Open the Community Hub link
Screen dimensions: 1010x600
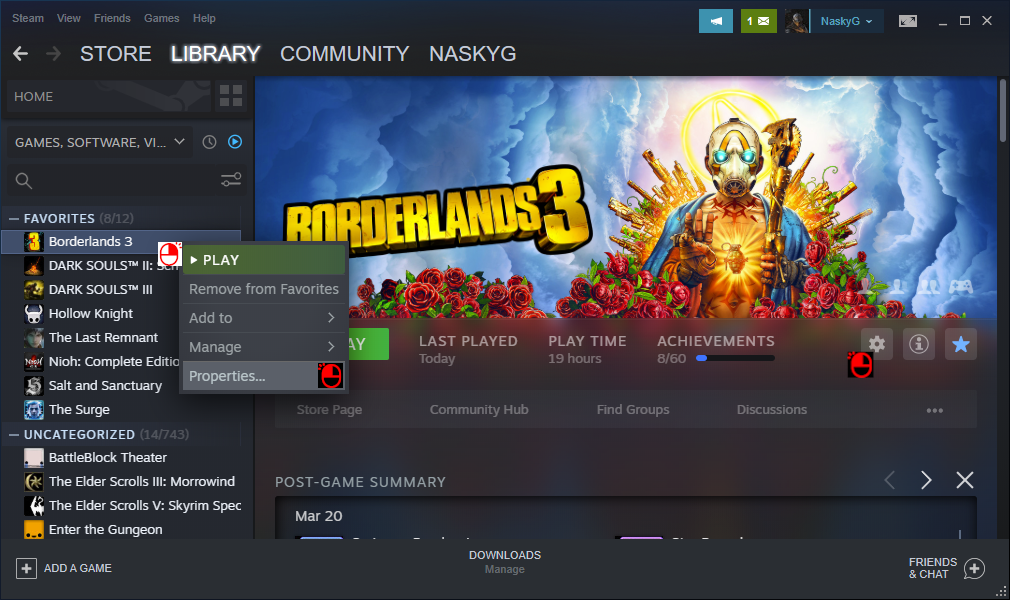click(479, 410)
